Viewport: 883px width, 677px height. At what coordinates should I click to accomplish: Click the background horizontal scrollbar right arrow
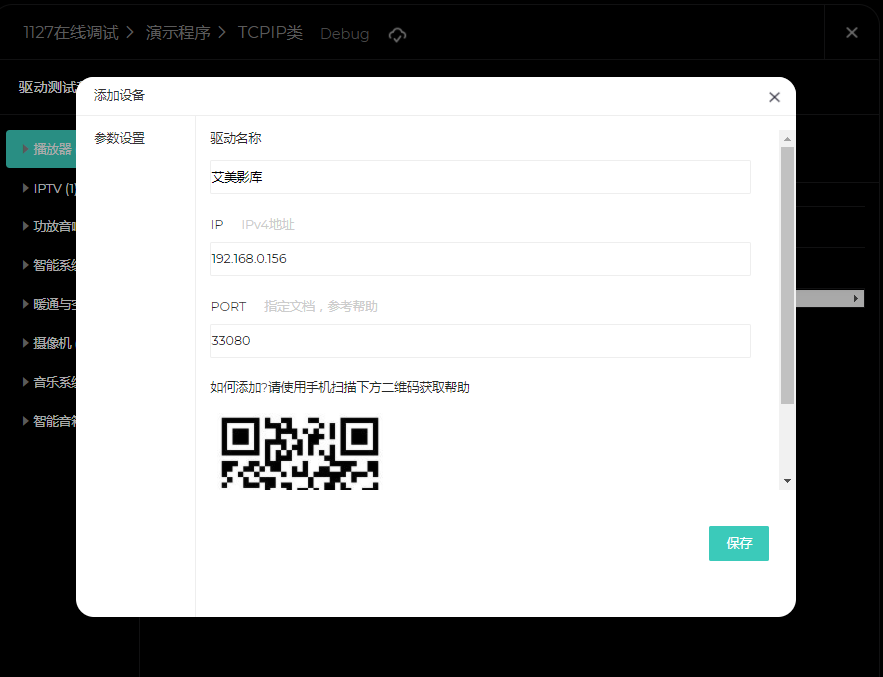[855, 299]
